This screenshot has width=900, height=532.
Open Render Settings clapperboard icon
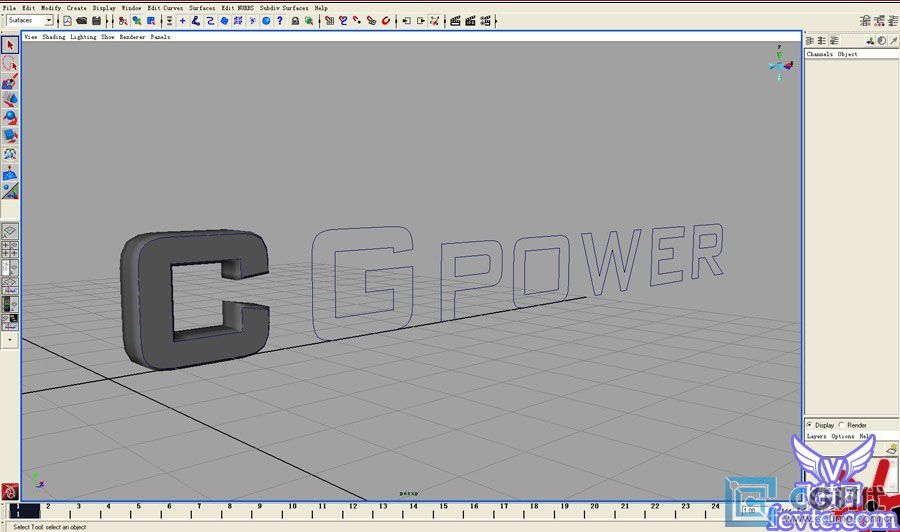tap(486, 21)
